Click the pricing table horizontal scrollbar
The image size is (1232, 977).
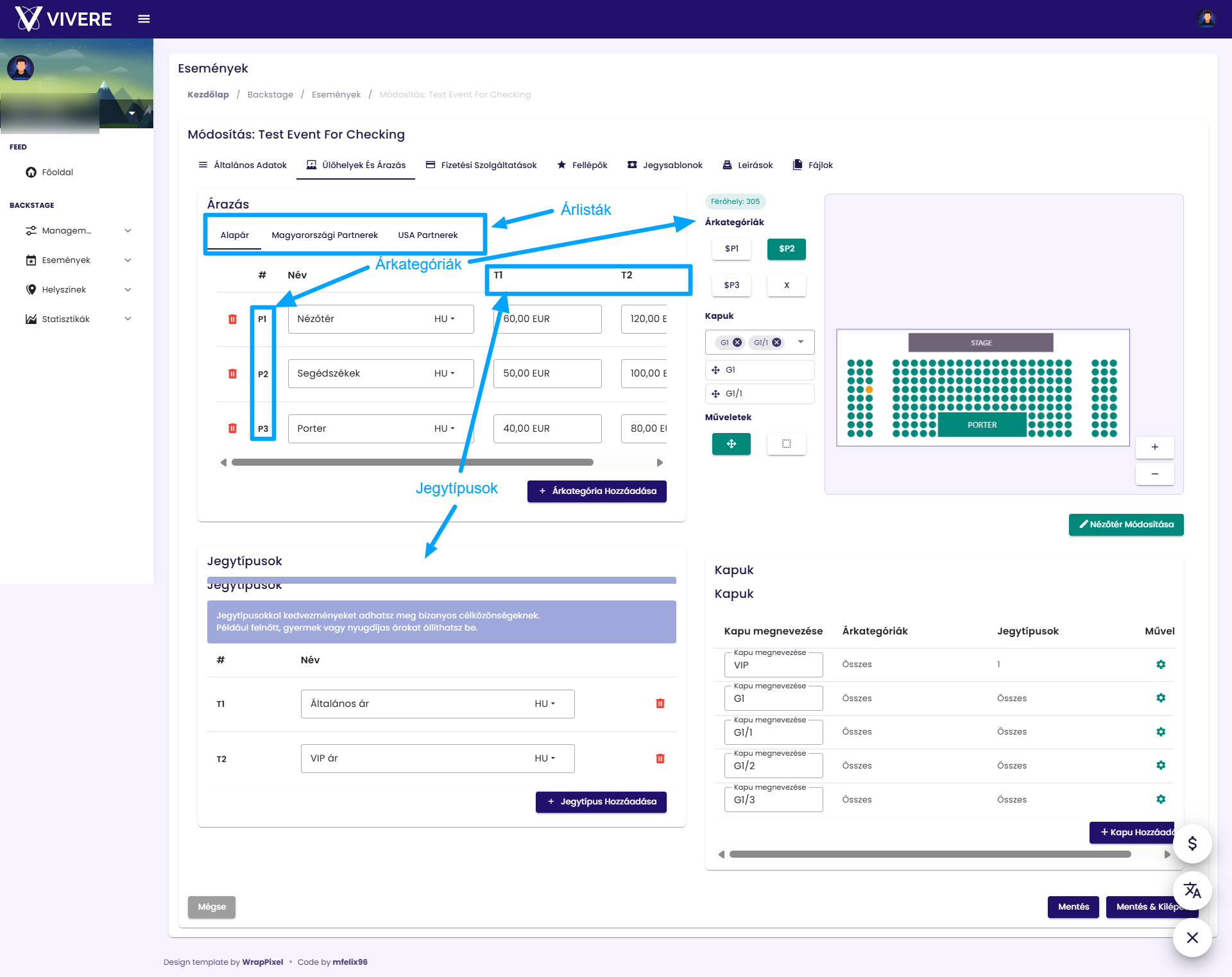pos(412,463)
